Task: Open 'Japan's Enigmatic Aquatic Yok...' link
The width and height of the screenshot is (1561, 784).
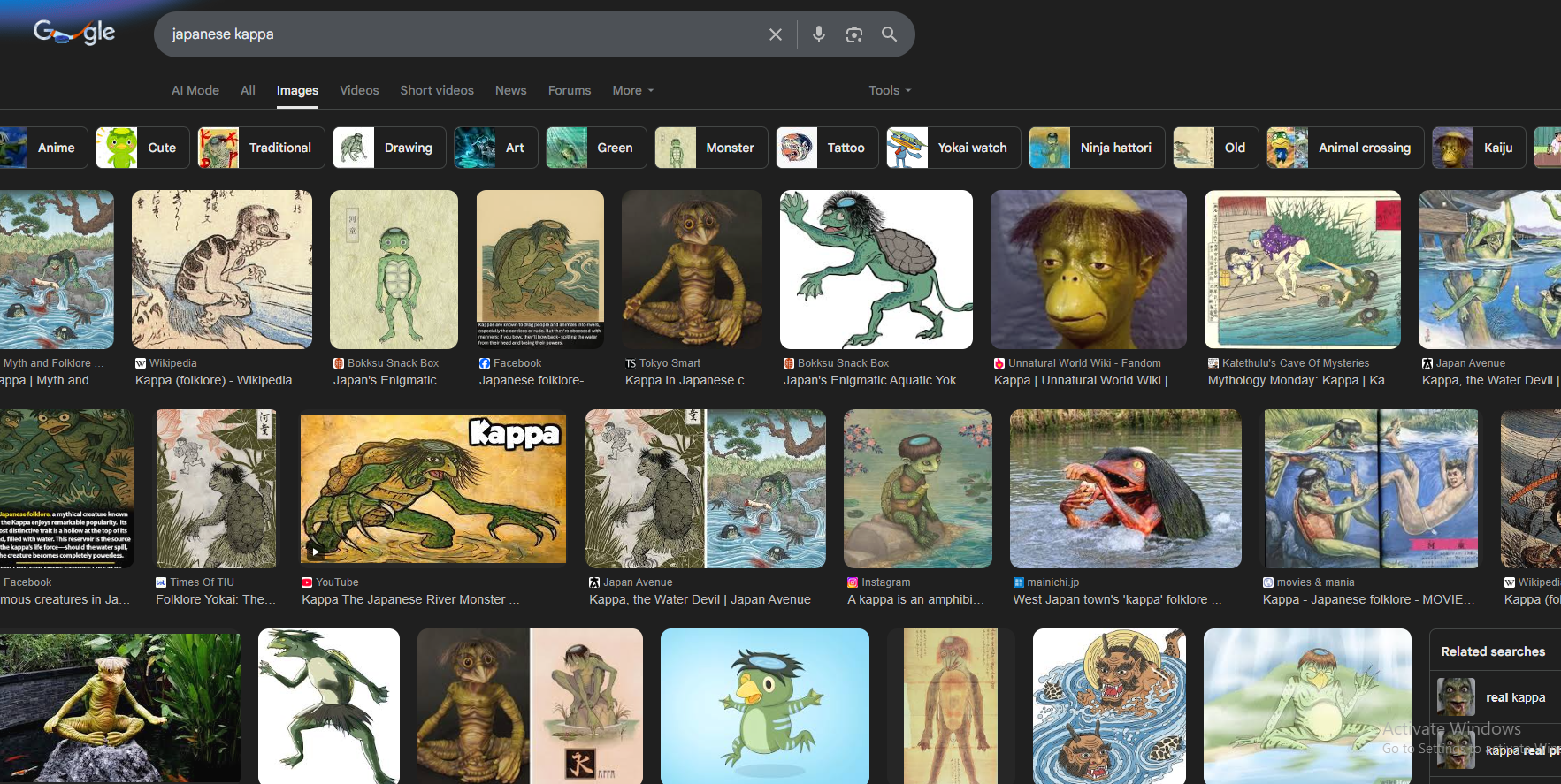Action: click(x=876, y=380)
